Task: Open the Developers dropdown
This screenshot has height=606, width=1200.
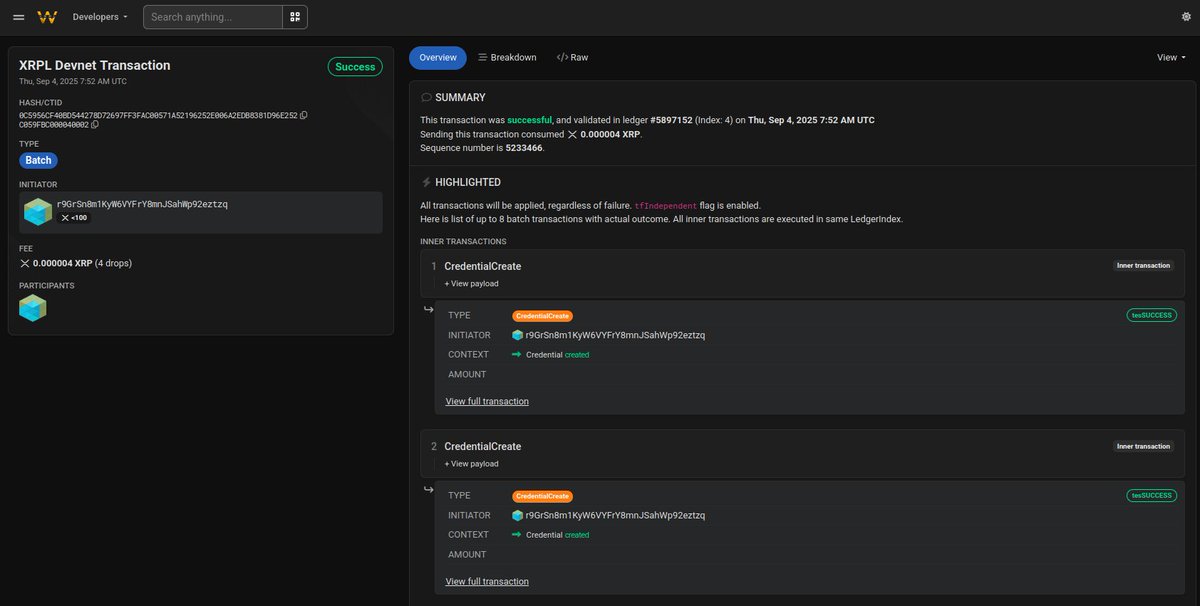Action: pyautogui.click(x=100, y=17)
